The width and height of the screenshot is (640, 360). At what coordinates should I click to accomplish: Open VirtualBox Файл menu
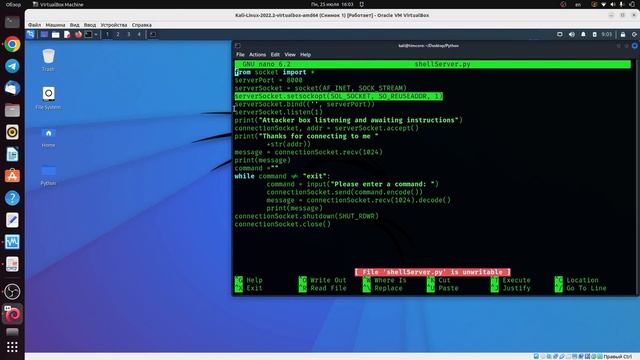click(x=34, y=25)
